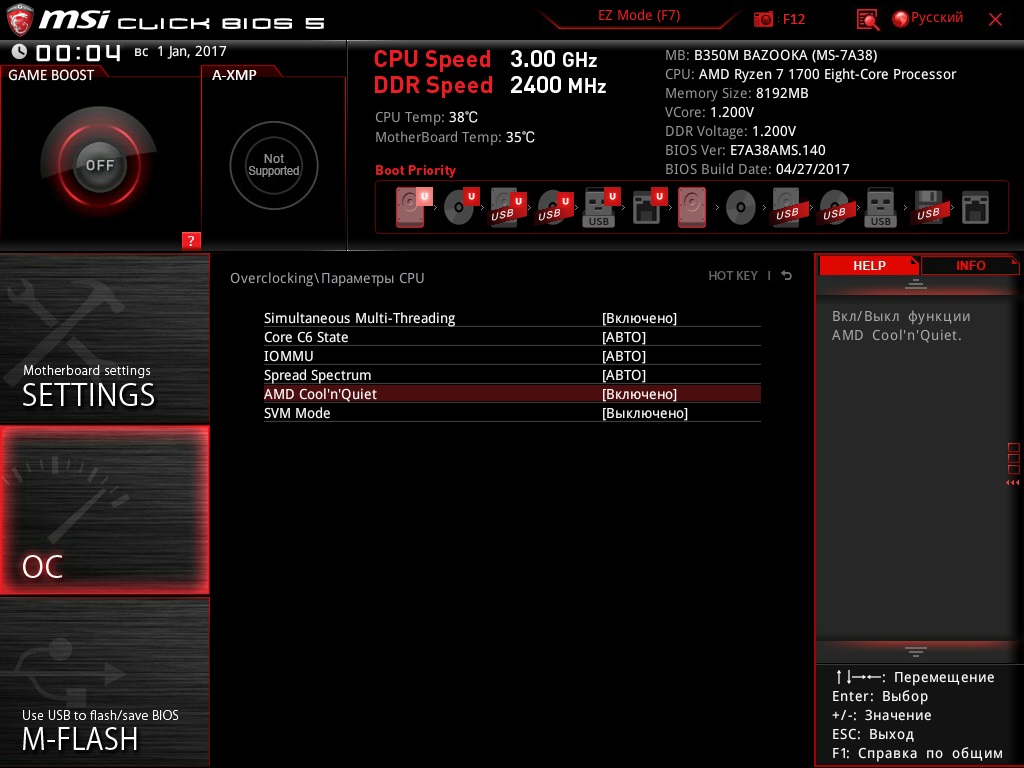Click the back arrow next to HOT KEY
Image resolution: width=1024 pixels, height=768 pixels.
coord(786,276)
